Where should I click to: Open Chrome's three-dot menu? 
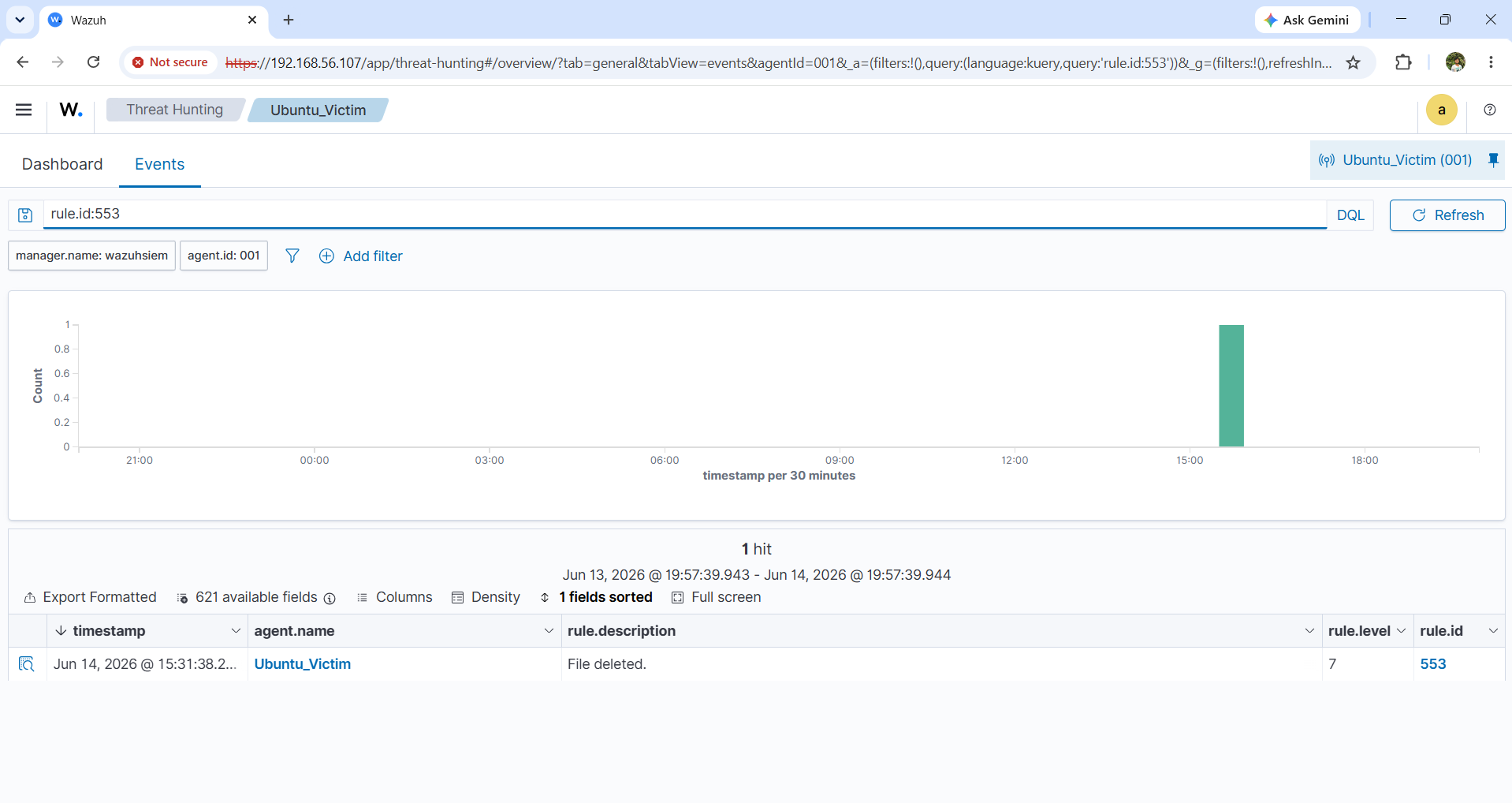1491,62
